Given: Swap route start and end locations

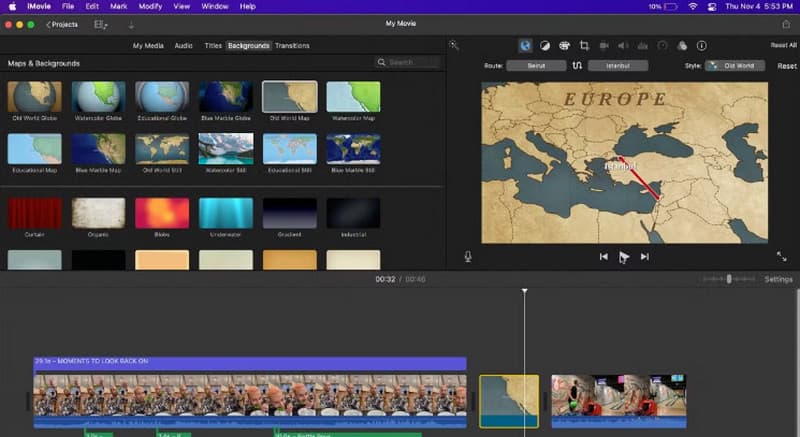Looking at the screenshot, I should [x=577, y=66].
